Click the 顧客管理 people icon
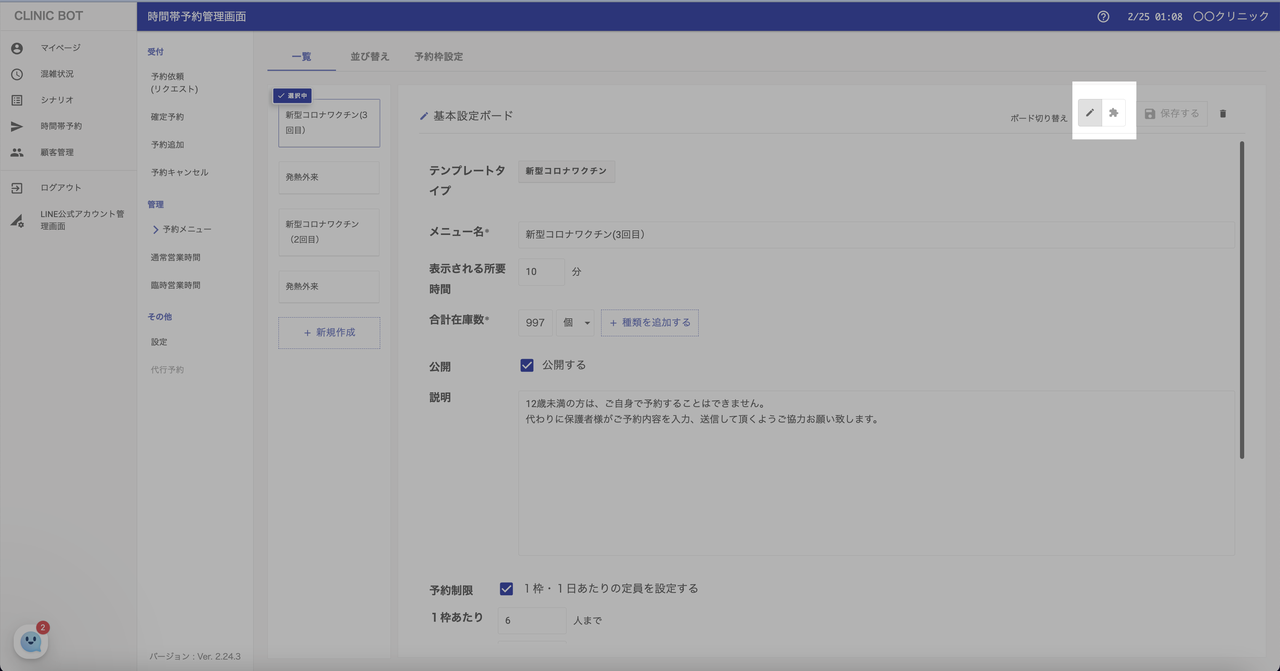This screenshot has height=671, width=1280. (17, 153)
